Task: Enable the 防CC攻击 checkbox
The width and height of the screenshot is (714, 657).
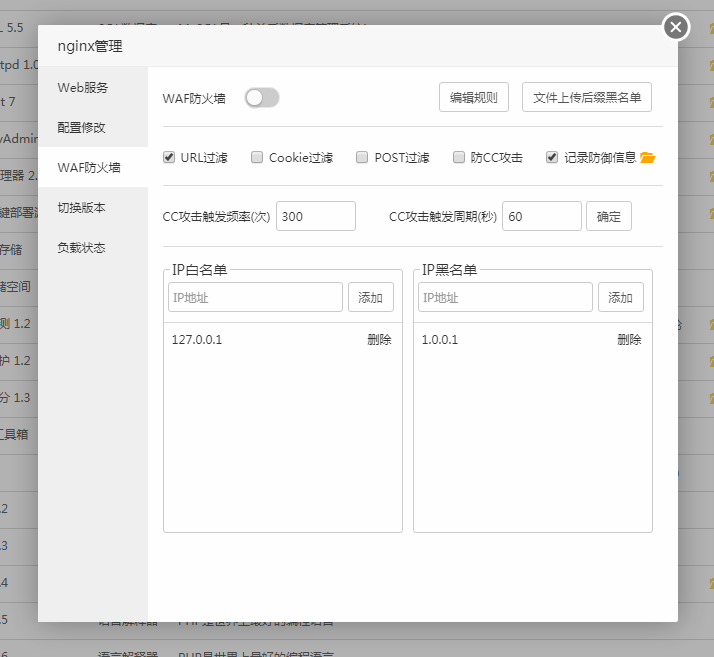Action: tap(459, 157)
